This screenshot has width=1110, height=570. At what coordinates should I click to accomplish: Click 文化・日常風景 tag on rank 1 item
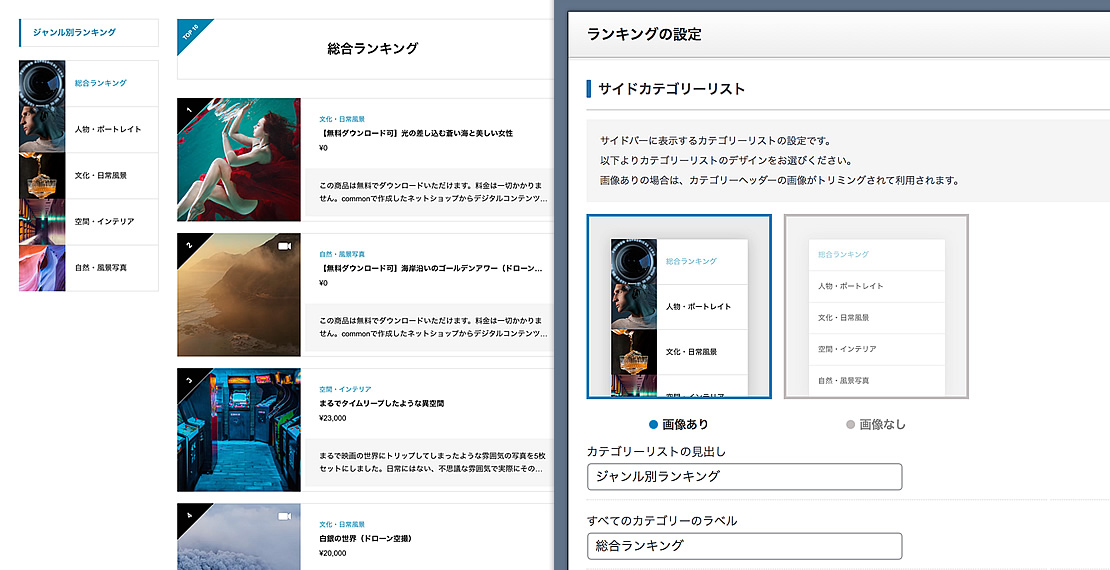[x=342, y=119]
